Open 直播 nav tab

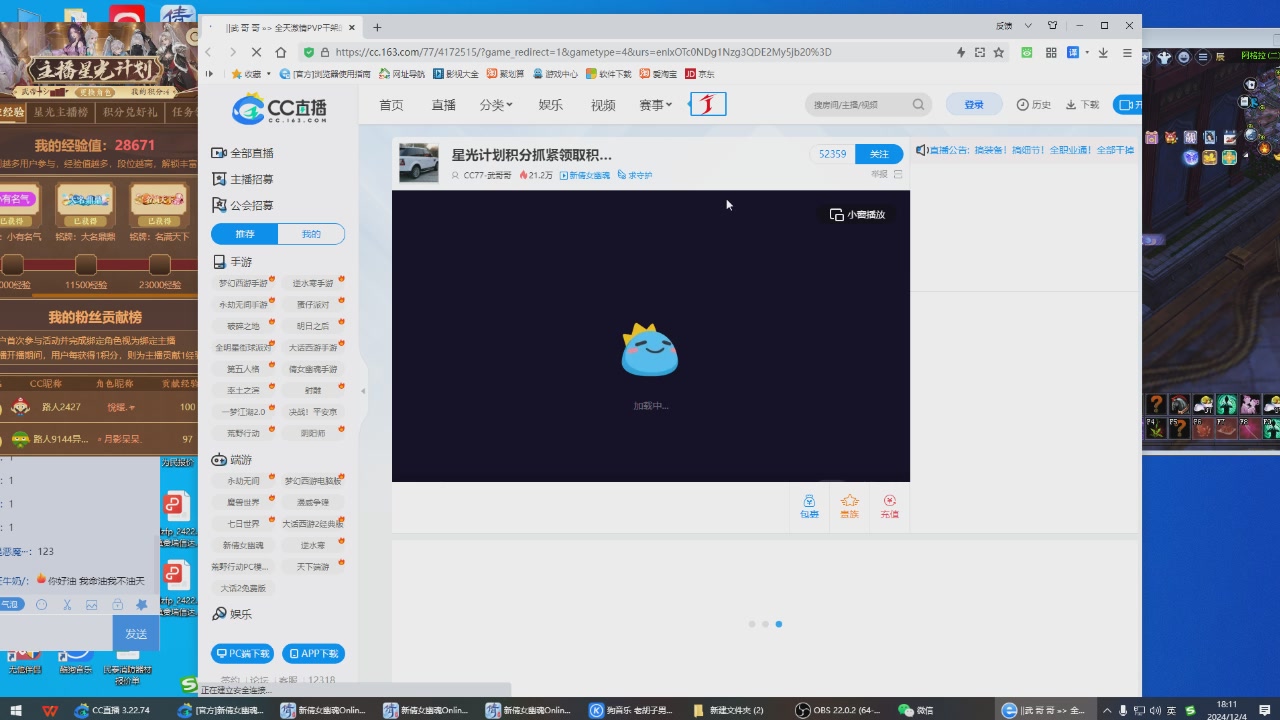443,105
